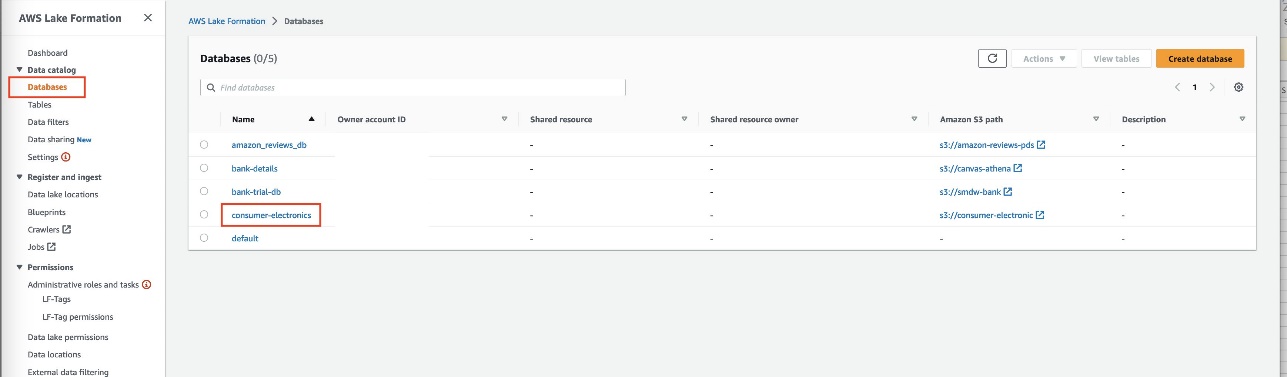The width and height of the screenshot is (1287, 377).
Task: Click page number 1
Action: tap(1194, 87)
